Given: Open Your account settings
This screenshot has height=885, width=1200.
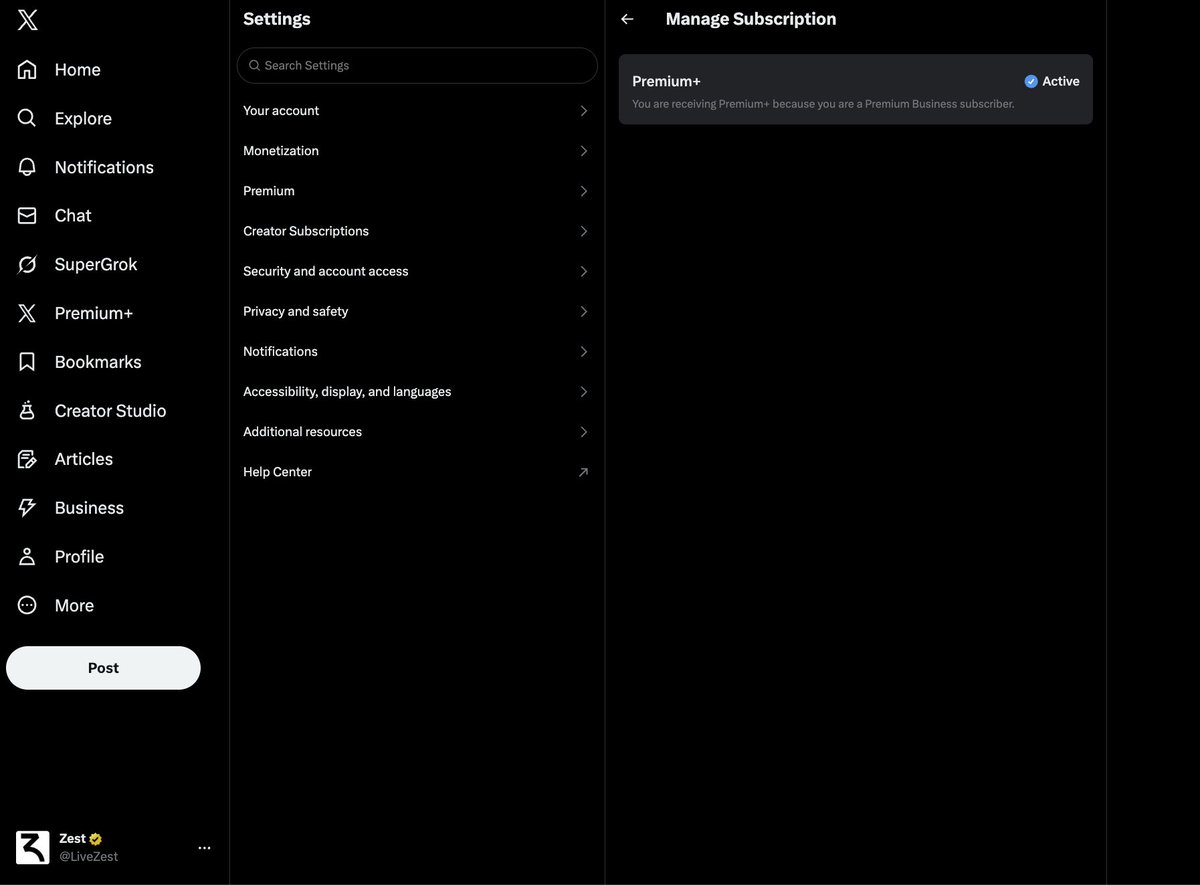Looking at the screenshot, I should tap(417, 111).
